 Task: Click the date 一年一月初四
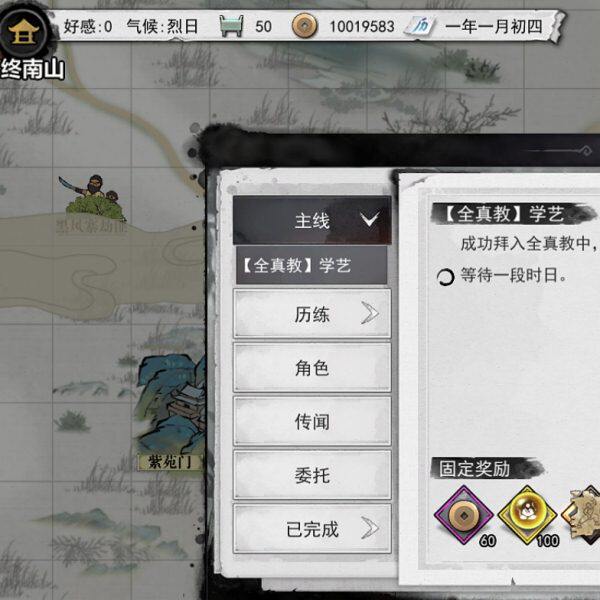click(x=494, y=26)
